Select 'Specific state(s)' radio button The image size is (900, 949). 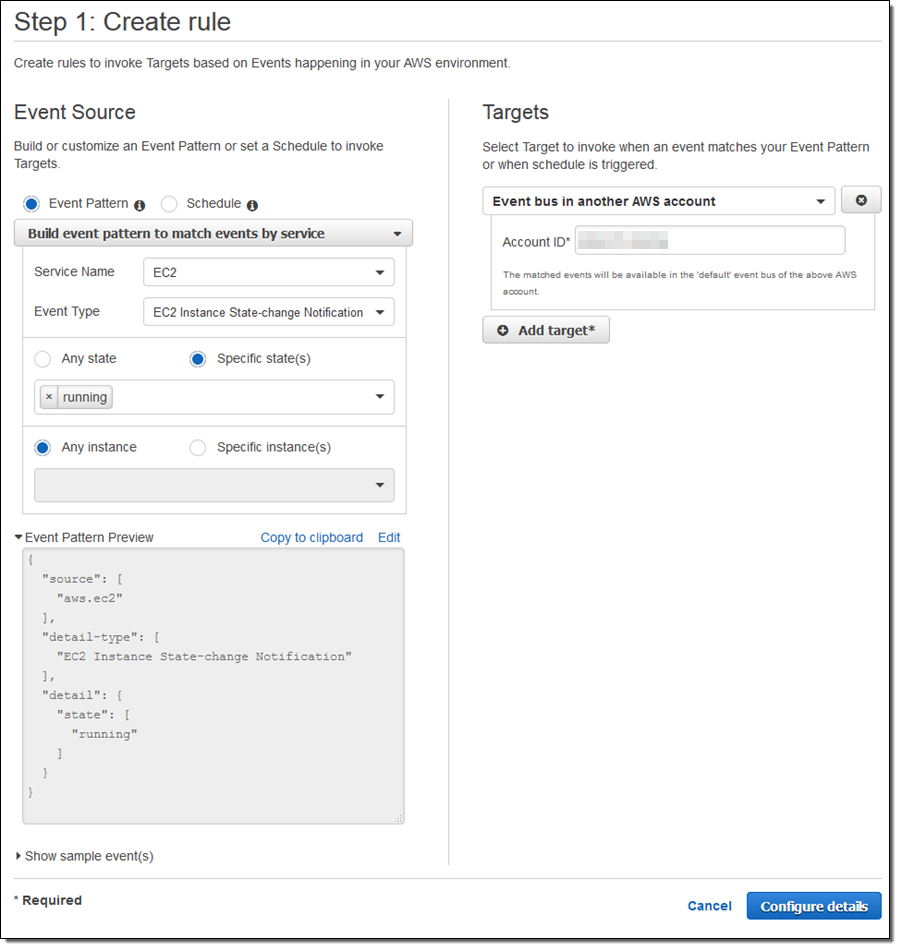(198, 358)
